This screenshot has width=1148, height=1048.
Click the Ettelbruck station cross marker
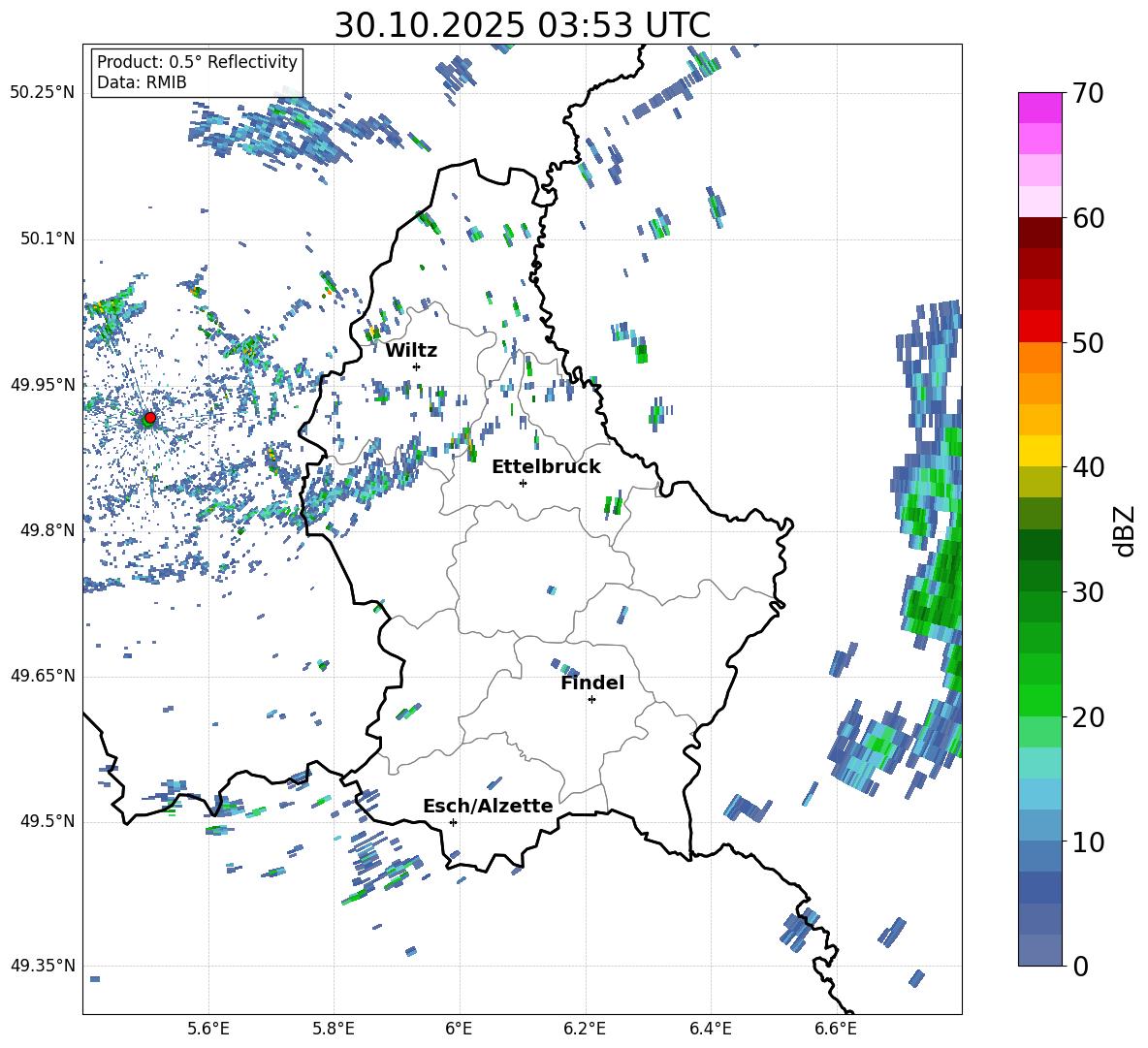(x=523, y=483)
